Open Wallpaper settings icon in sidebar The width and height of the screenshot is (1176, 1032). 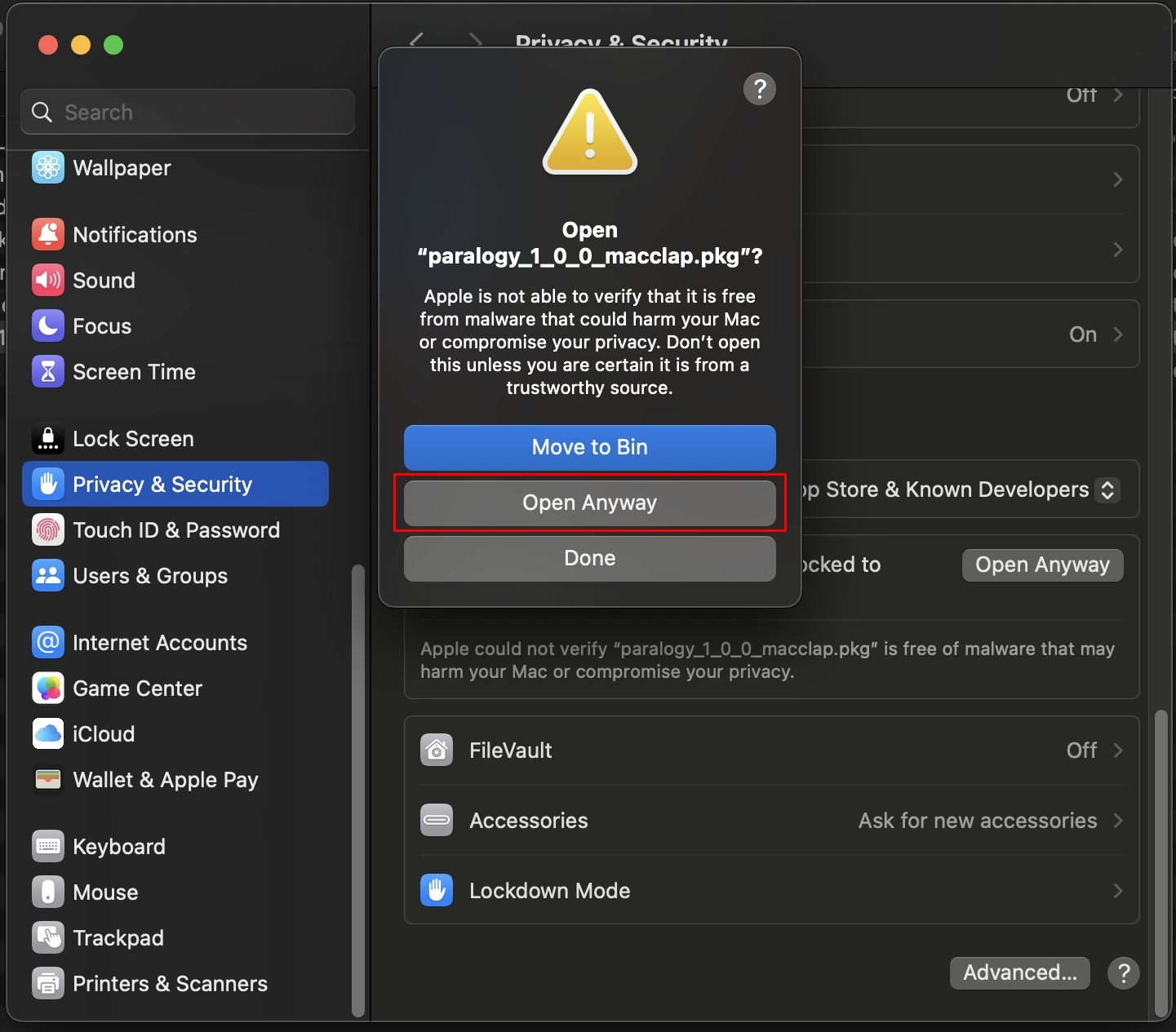pyautogui.click(x=48, y=168)
